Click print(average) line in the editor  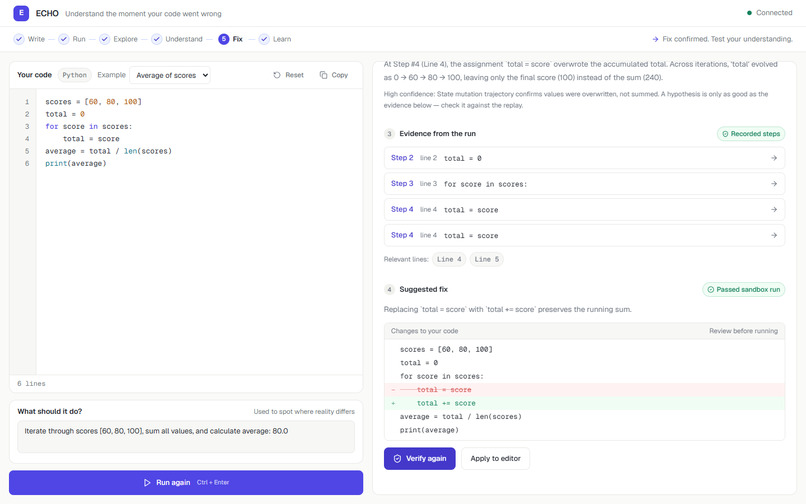click(x=76, y=164)
